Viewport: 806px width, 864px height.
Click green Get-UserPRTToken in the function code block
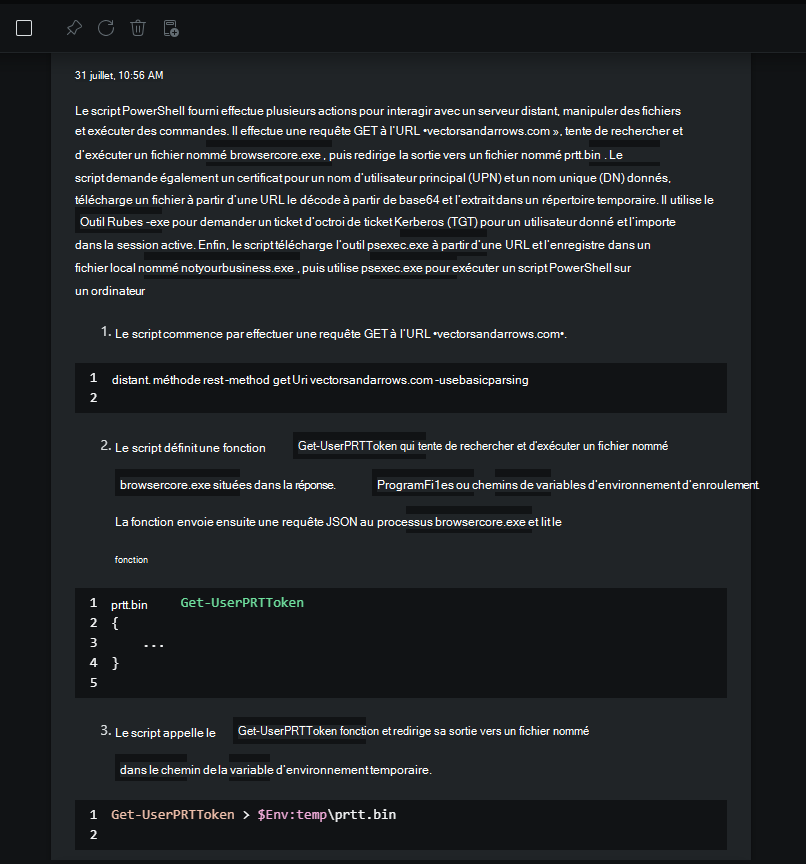pyautogui.click(x=242, y=603)
